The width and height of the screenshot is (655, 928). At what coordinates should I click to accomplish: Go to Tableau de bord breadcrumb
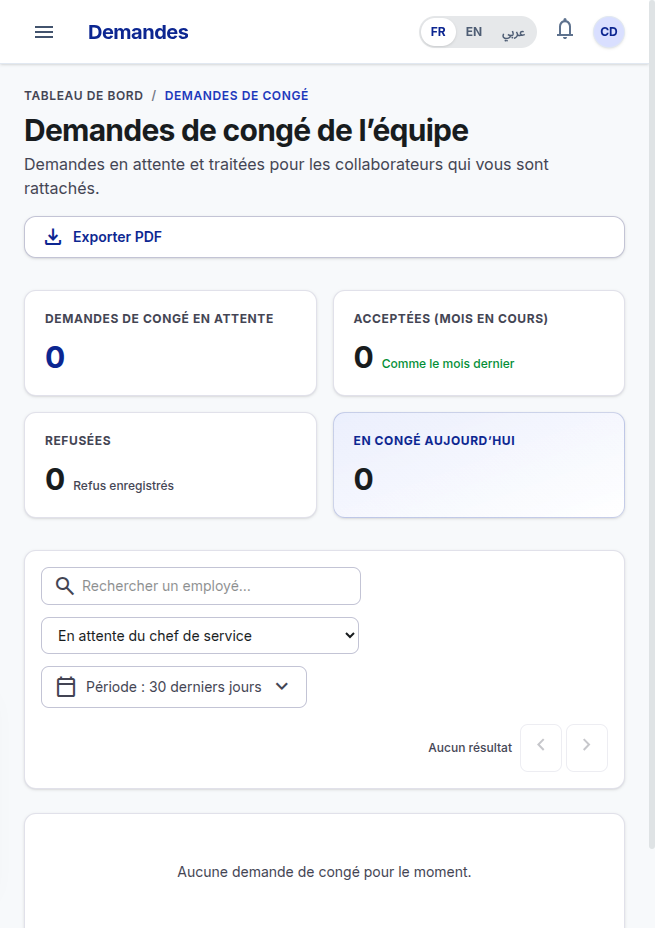[x=83, y=96]
